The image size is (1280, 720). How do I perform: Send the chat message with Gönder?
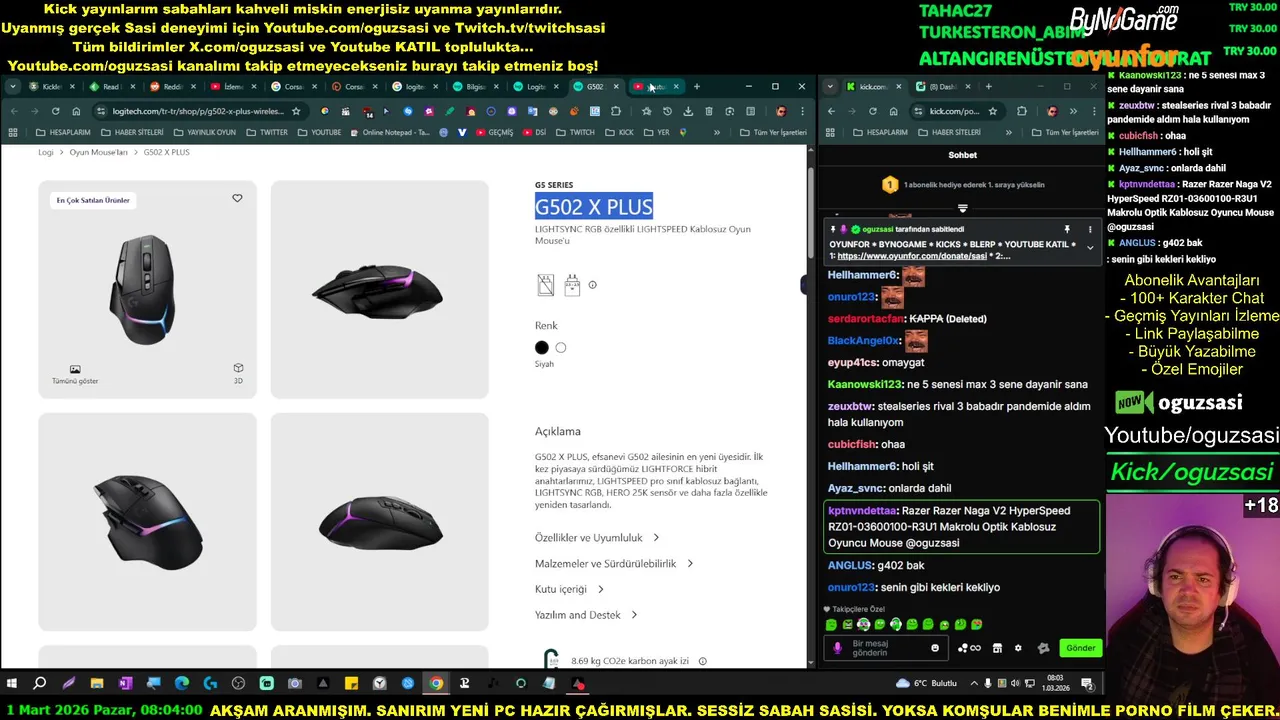click(x=1080, y=648)
